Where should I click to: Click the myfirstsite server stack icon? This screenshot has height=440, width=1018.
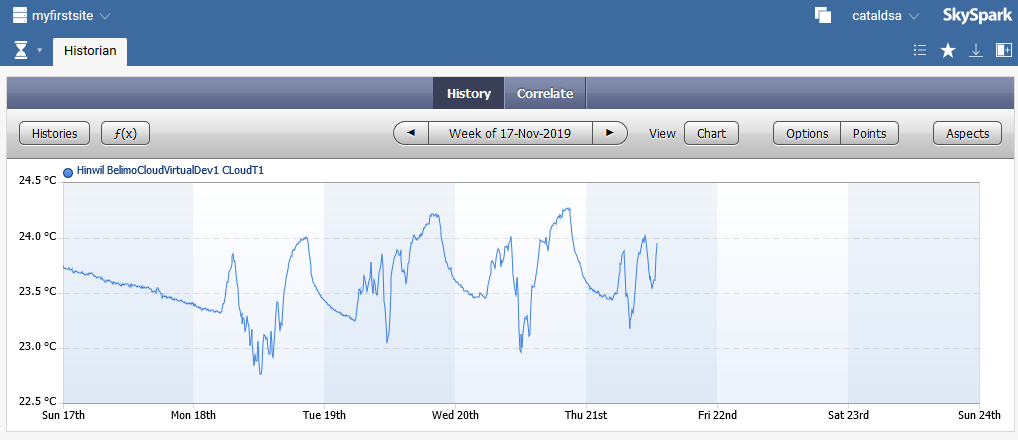[x=20, y=15]
